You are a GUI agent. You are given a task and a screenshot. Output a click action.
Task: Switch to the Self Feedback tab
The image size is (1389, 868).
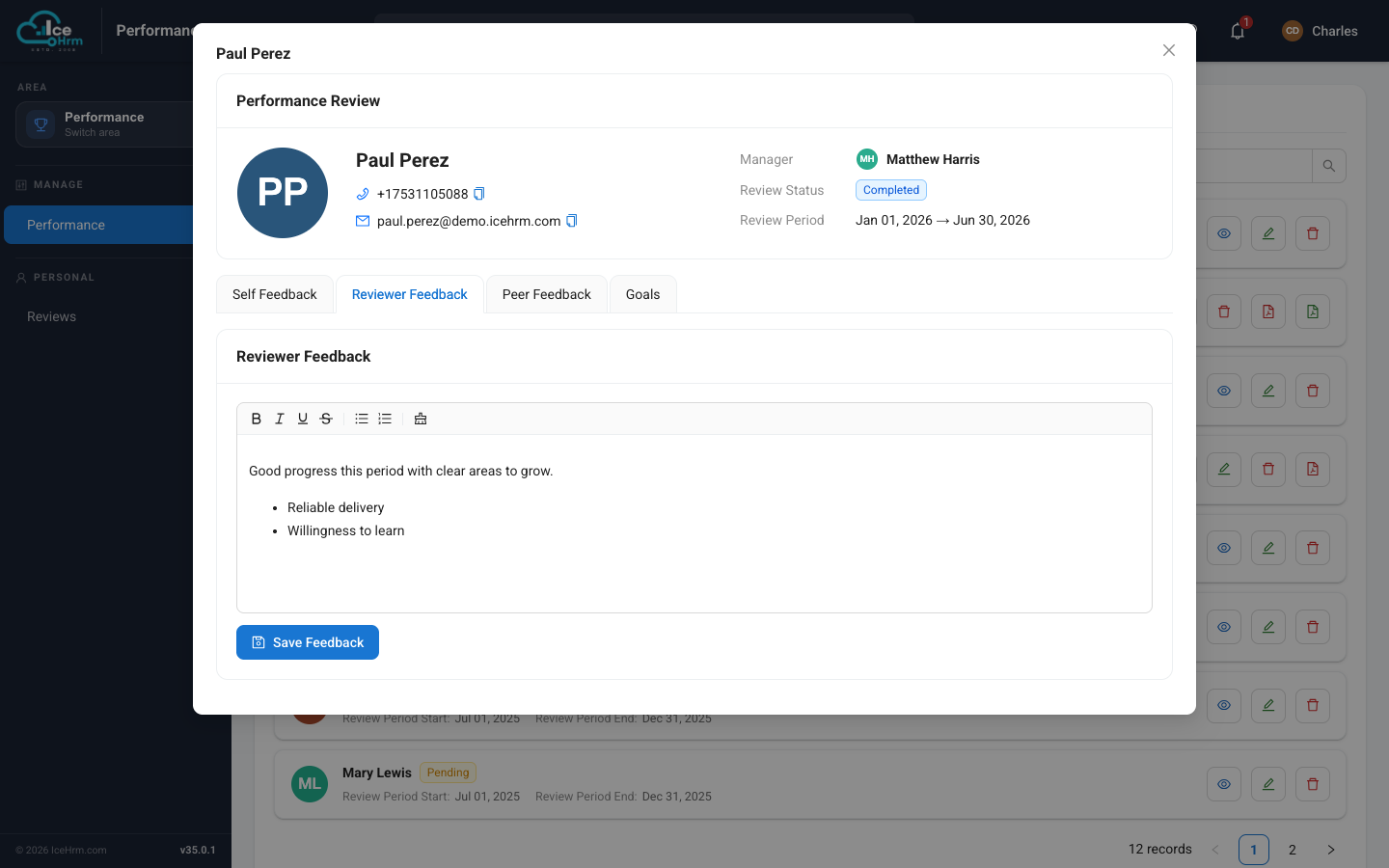pyautogui.click(x=275, y=294)
